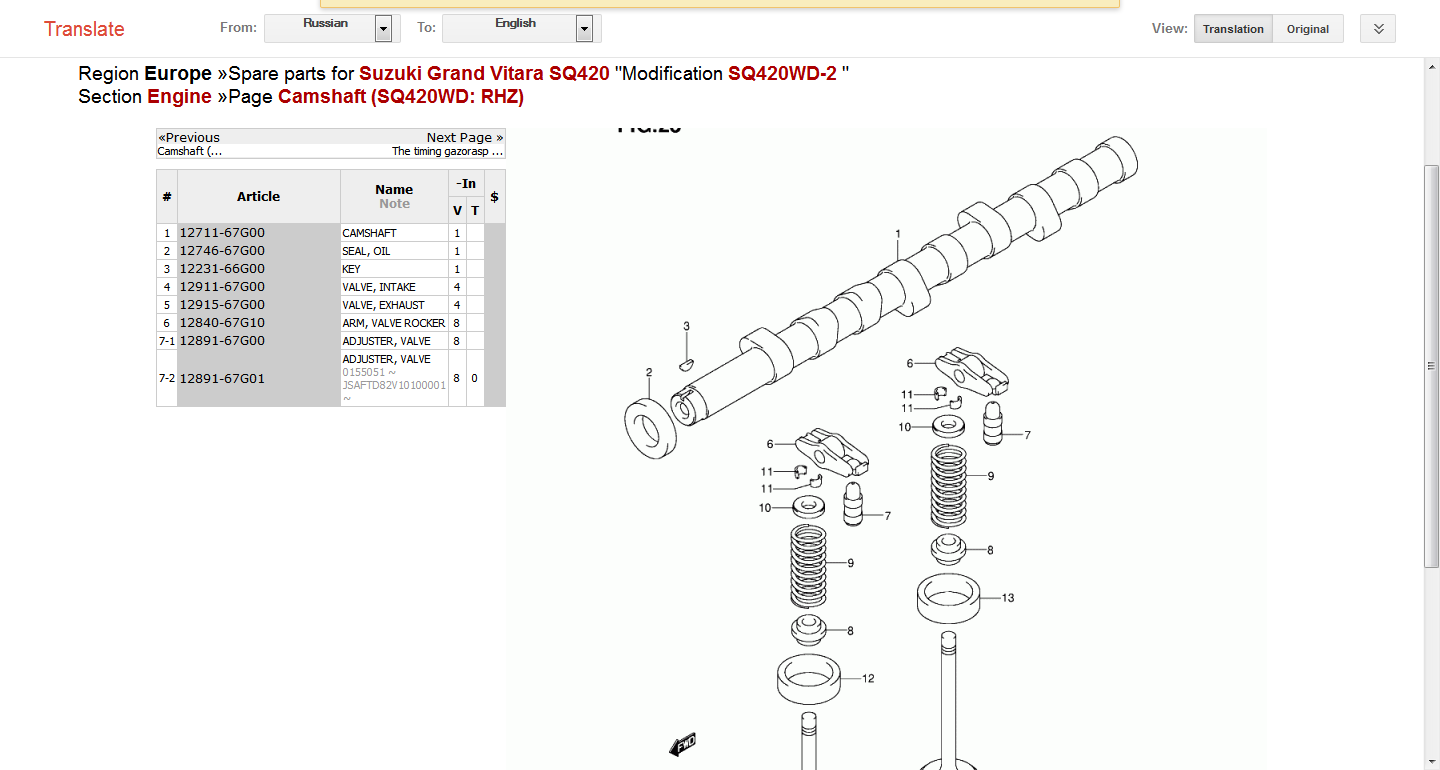
Task: Open the Google Translate logo link
Action: (x=84, y=29)
